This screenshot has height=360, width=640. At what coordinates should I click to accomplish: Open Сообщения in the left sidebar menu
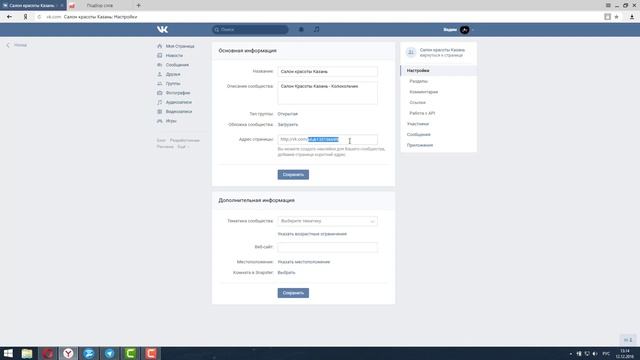click(x=177, y=65)
